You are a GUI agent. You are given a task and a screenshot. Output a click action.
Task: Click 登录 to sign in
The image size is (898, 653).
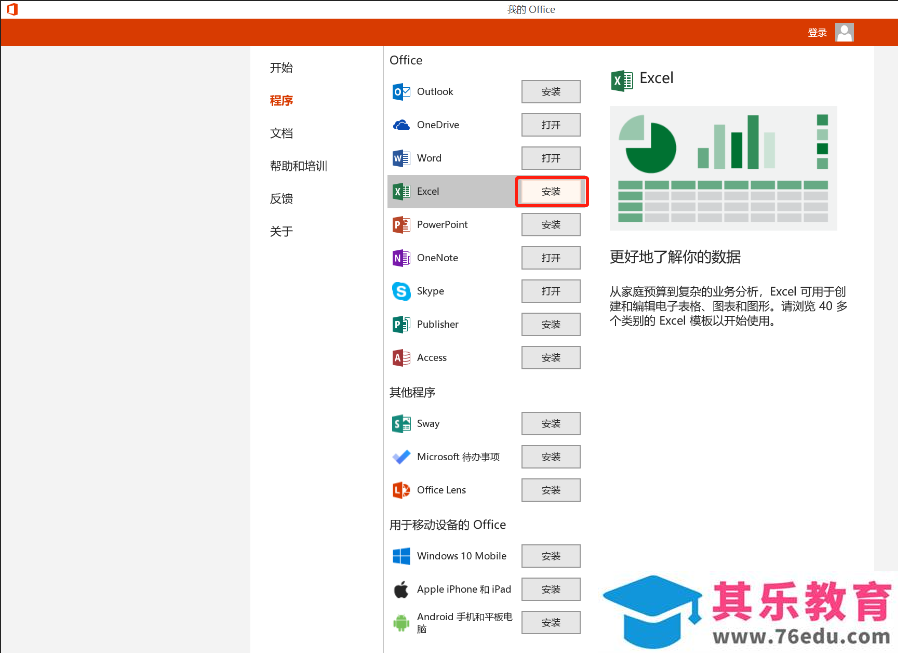[817, 33]
